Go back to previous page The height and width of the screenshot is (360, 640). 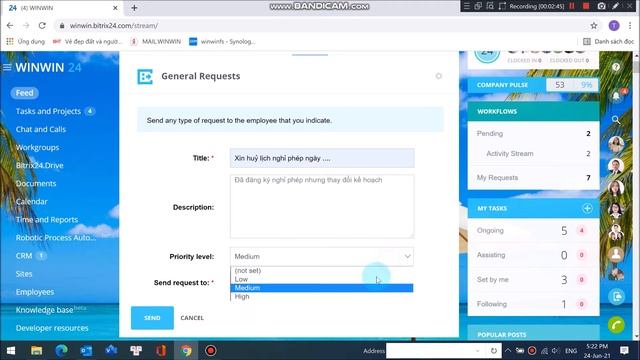coord(10,26)
